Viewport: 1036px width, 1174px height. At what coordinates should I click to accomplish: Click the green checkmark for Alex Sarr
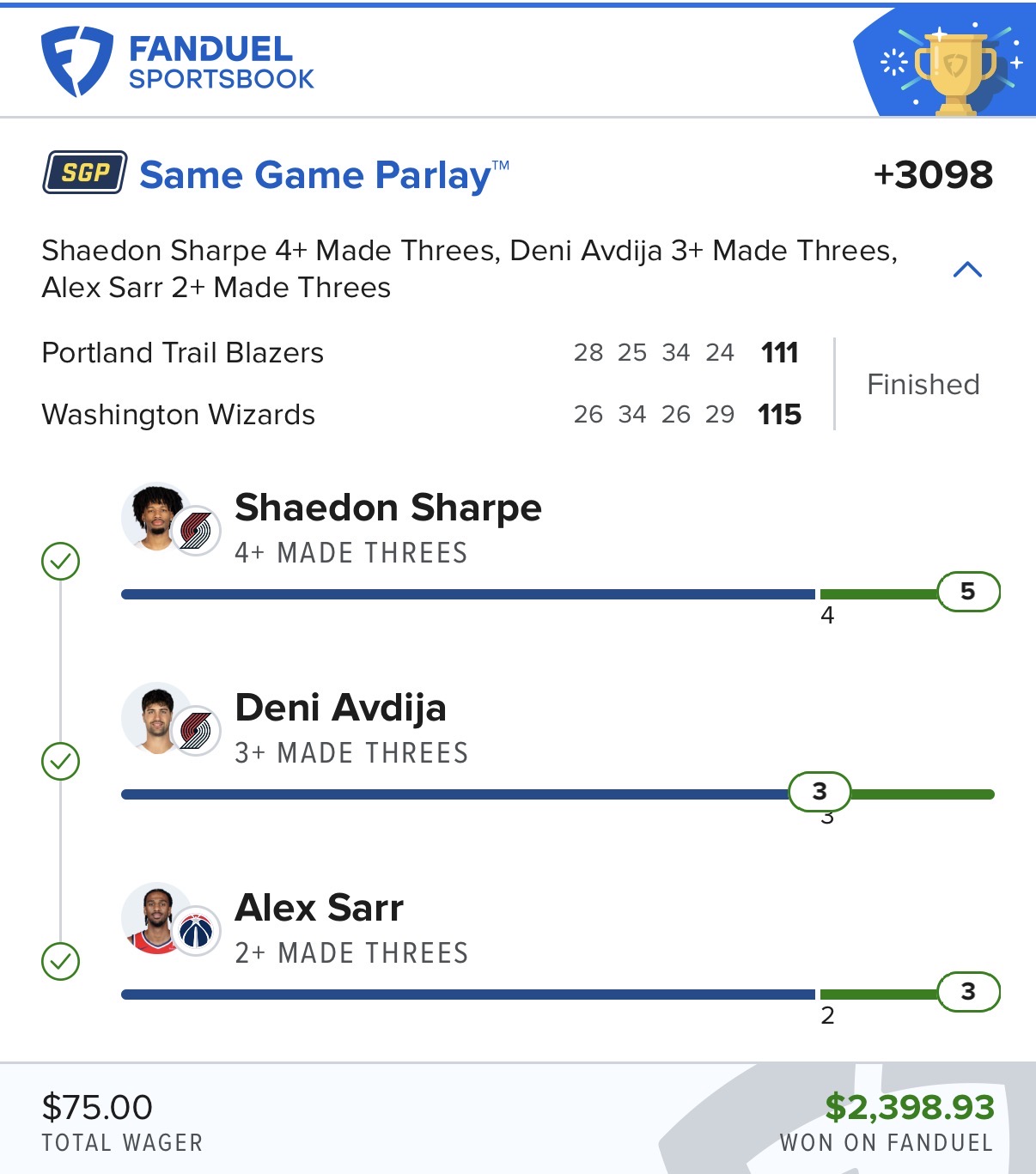tap(61, 962)
